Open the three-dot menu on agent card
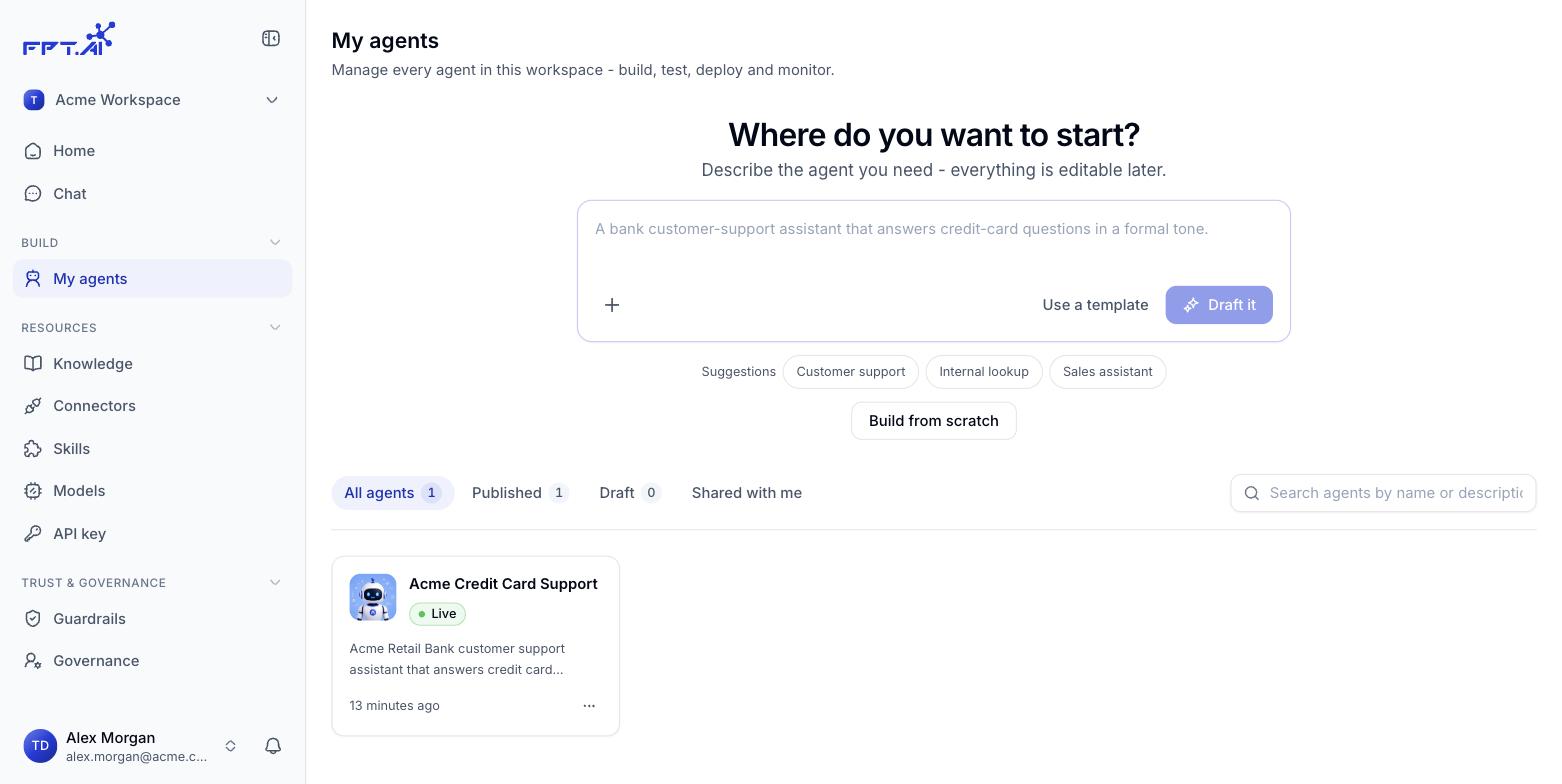The image size is (1562, 784). [589, 706]
